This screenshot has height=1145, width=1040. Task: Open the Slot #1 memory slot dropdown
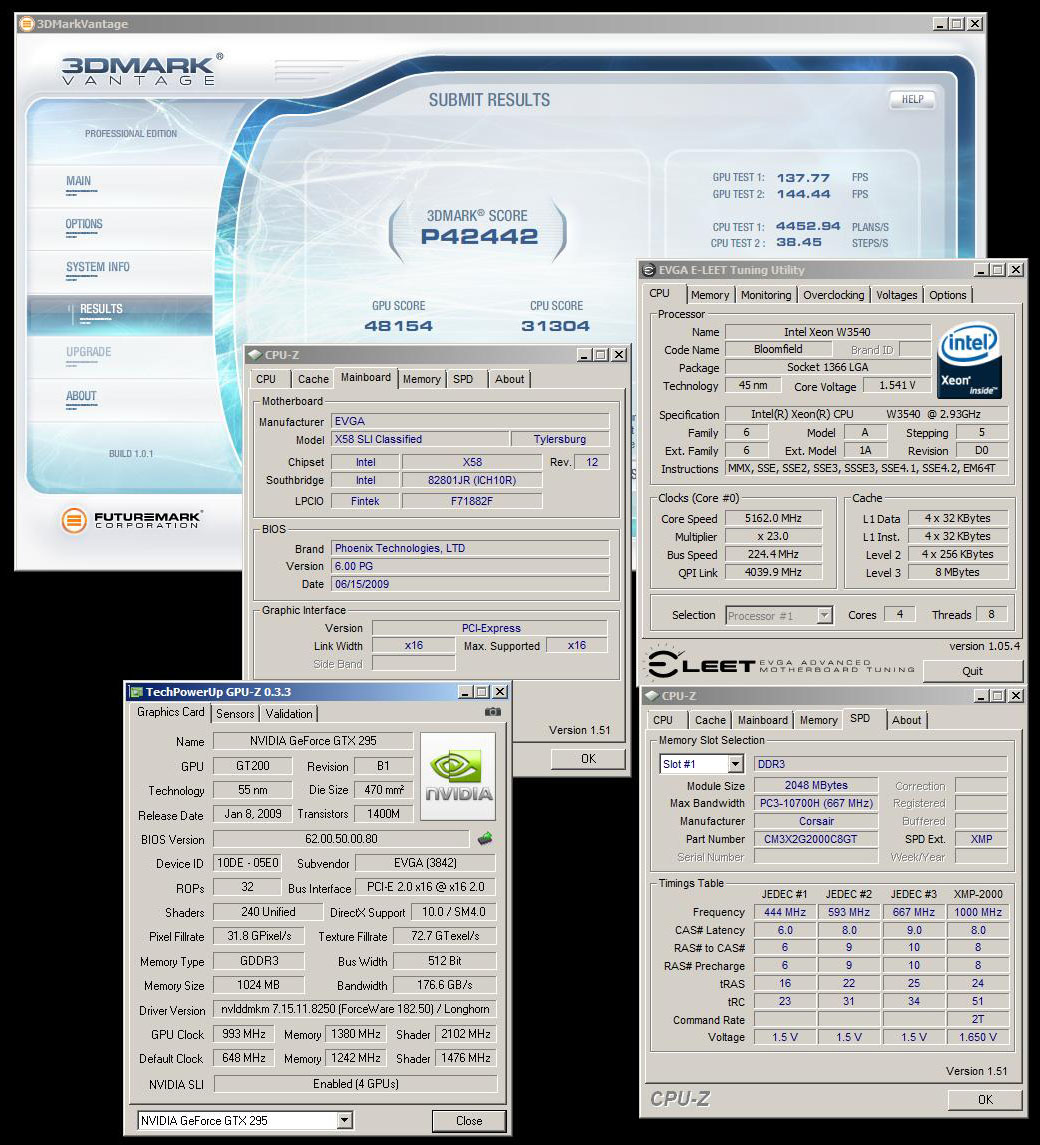[x=735, y=764]
